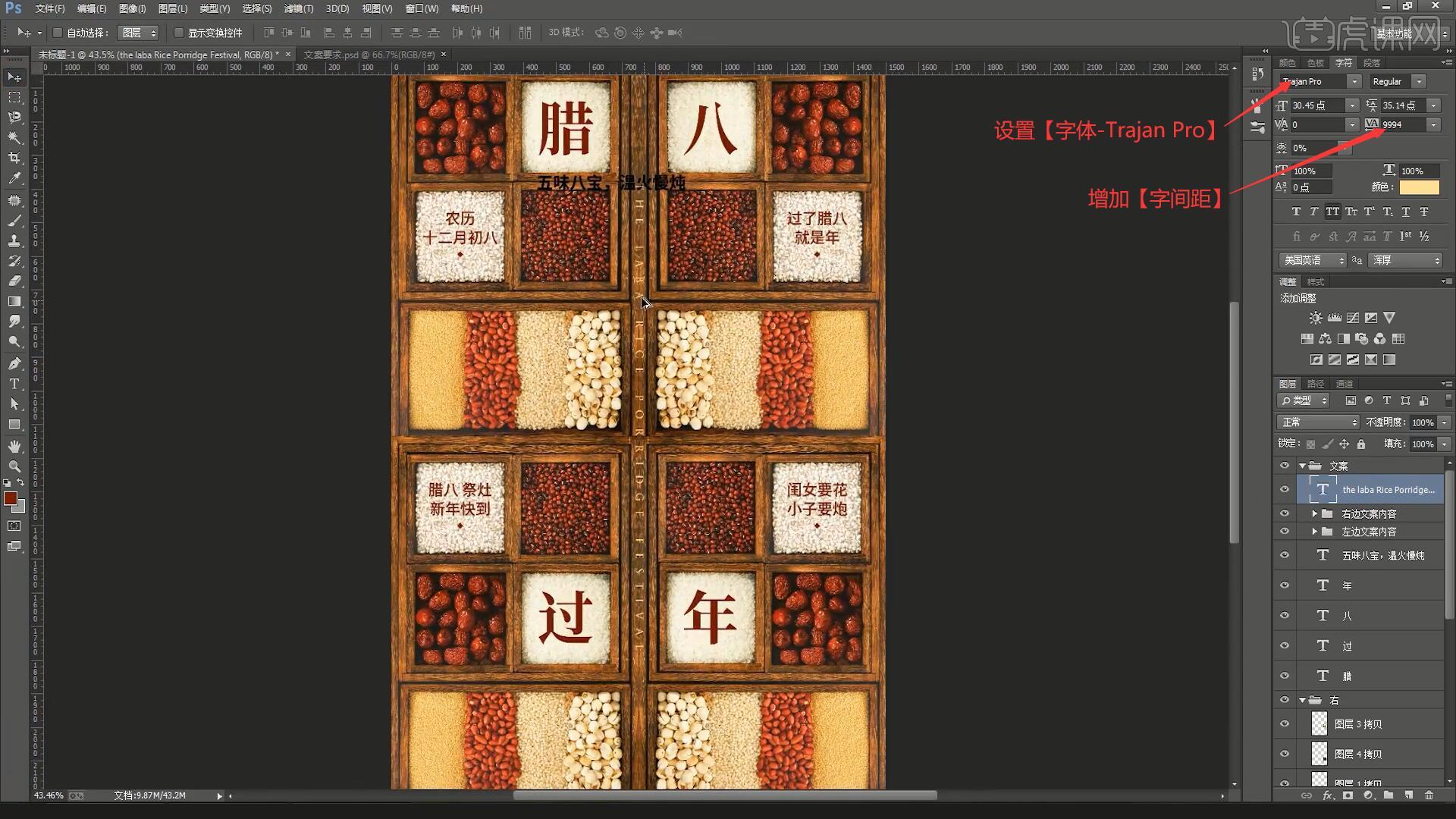Click the Brightness/Contrast adjustment icon
1456x819 pixels.
[x=1316, y=318]
